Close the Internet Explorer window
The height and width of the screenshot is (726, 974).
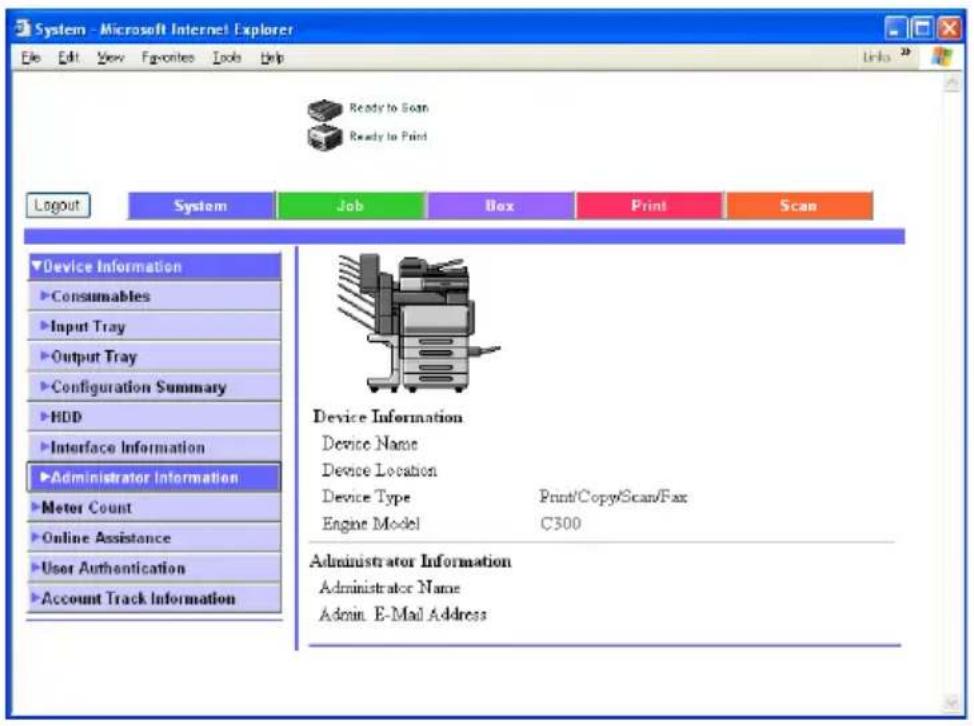coord(949,29)
